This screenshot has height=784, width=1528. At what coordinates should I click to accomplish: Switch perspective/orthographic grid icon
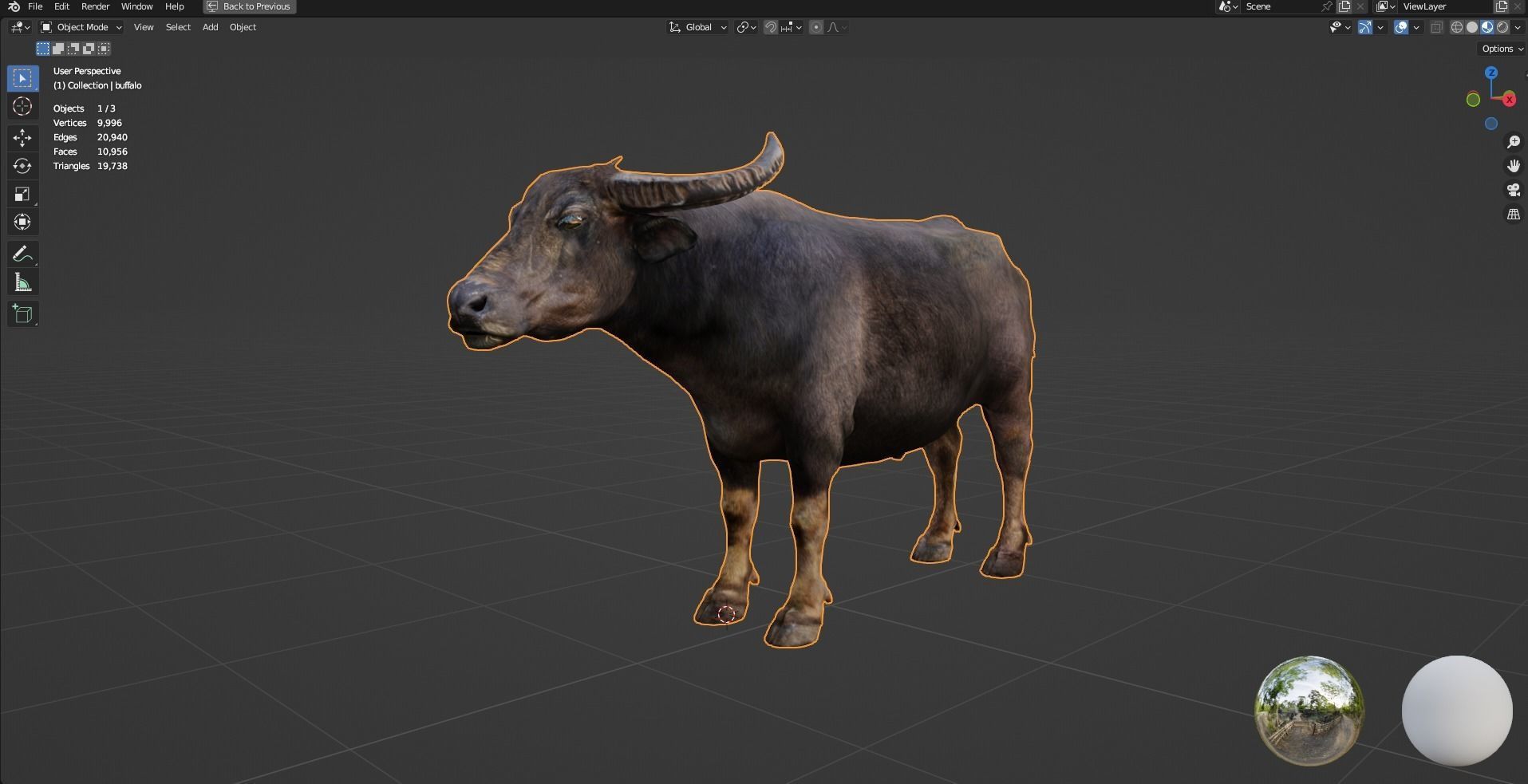pos(1514,215)
